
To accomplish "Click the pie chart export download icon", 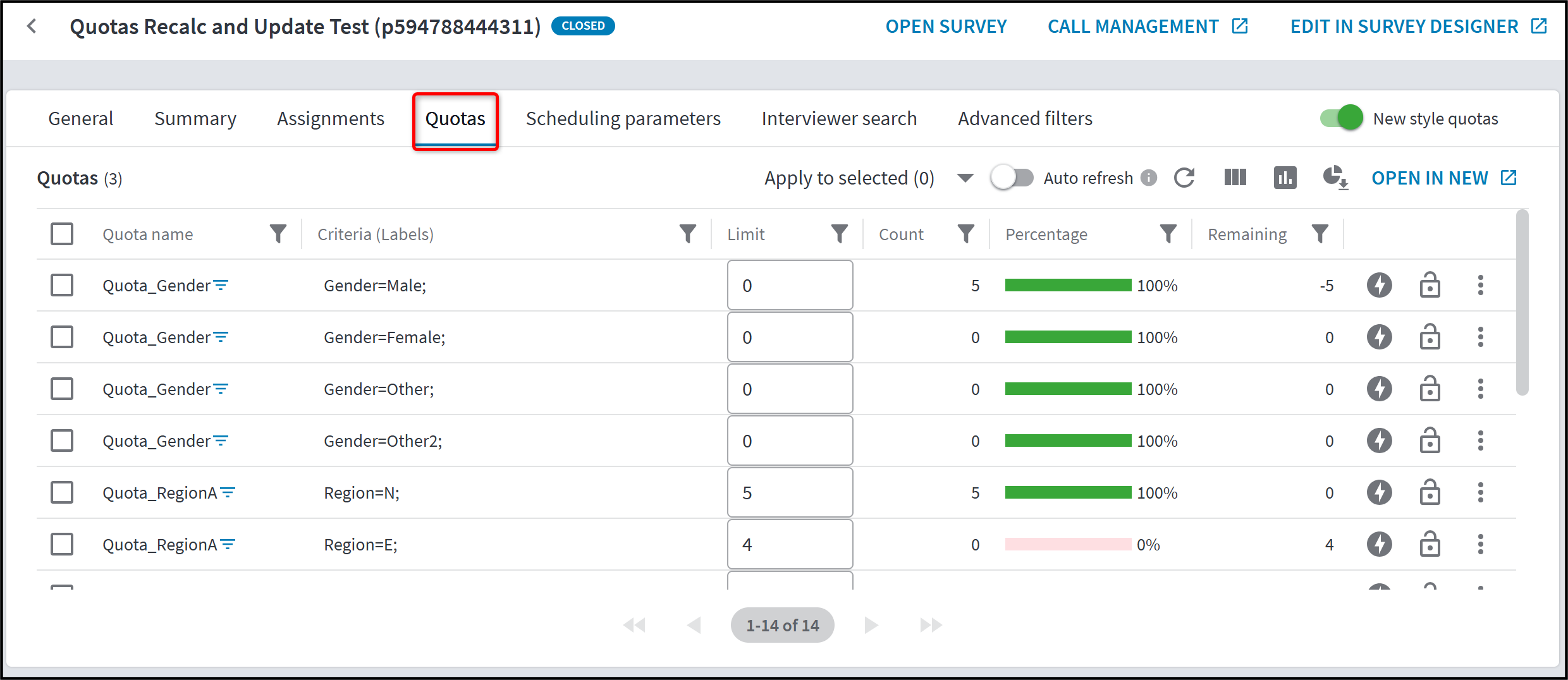I will [x=1335, y=178].
